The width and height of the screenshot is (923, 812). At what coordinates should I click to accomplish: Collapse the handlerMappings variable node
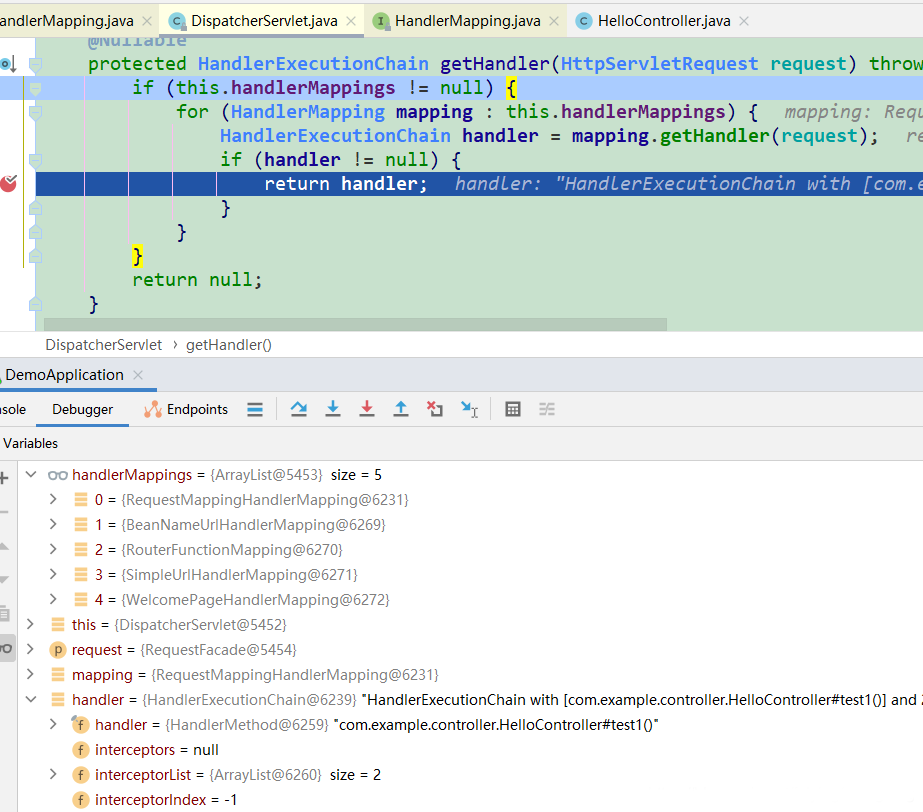31,475
